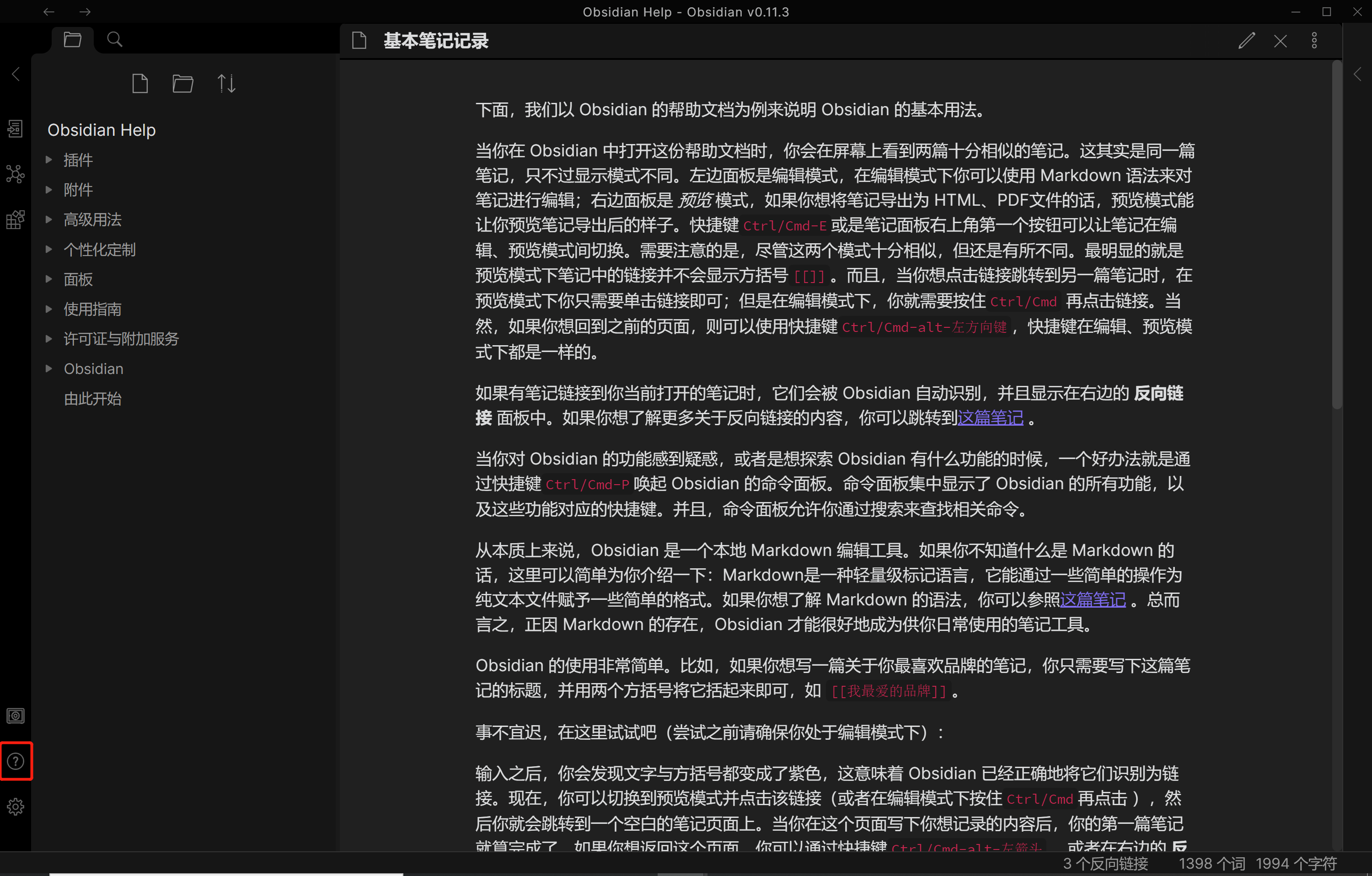Screen dimensions: 1372x876
Task: Open the file explorer tab icon
Action: [72, 39]
